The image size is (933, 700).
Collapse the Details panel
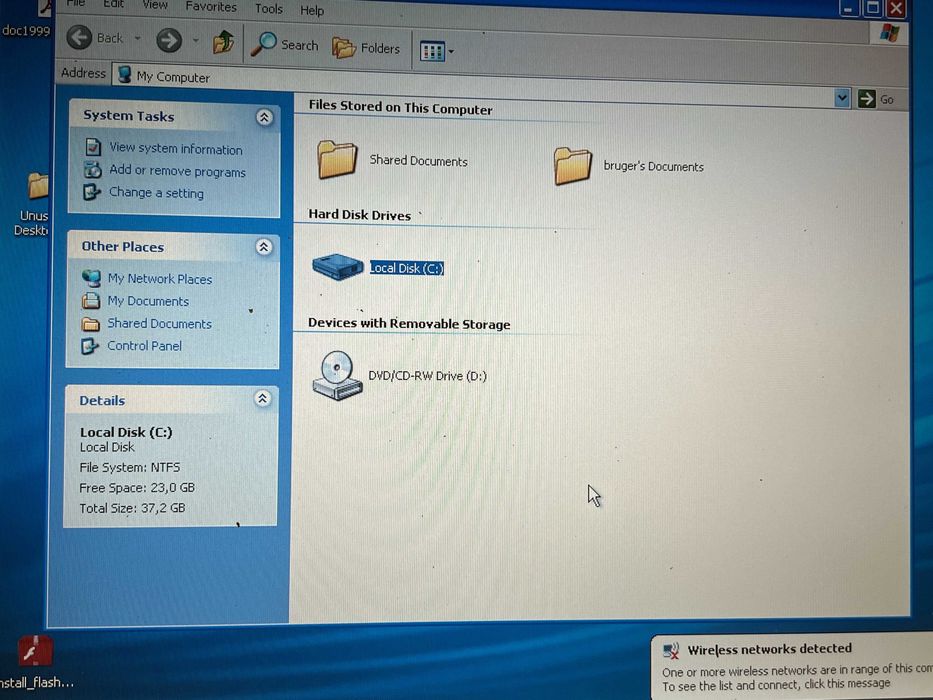click(262, 399)
